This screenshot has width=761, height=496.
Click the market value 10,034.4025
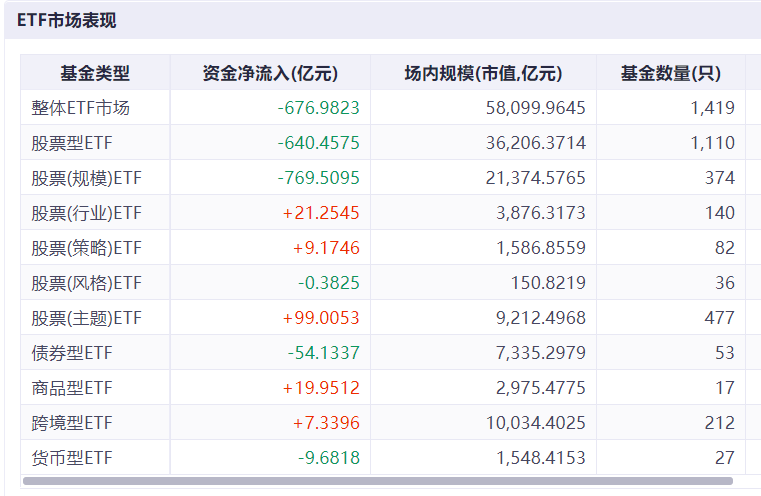coord(536,423)
